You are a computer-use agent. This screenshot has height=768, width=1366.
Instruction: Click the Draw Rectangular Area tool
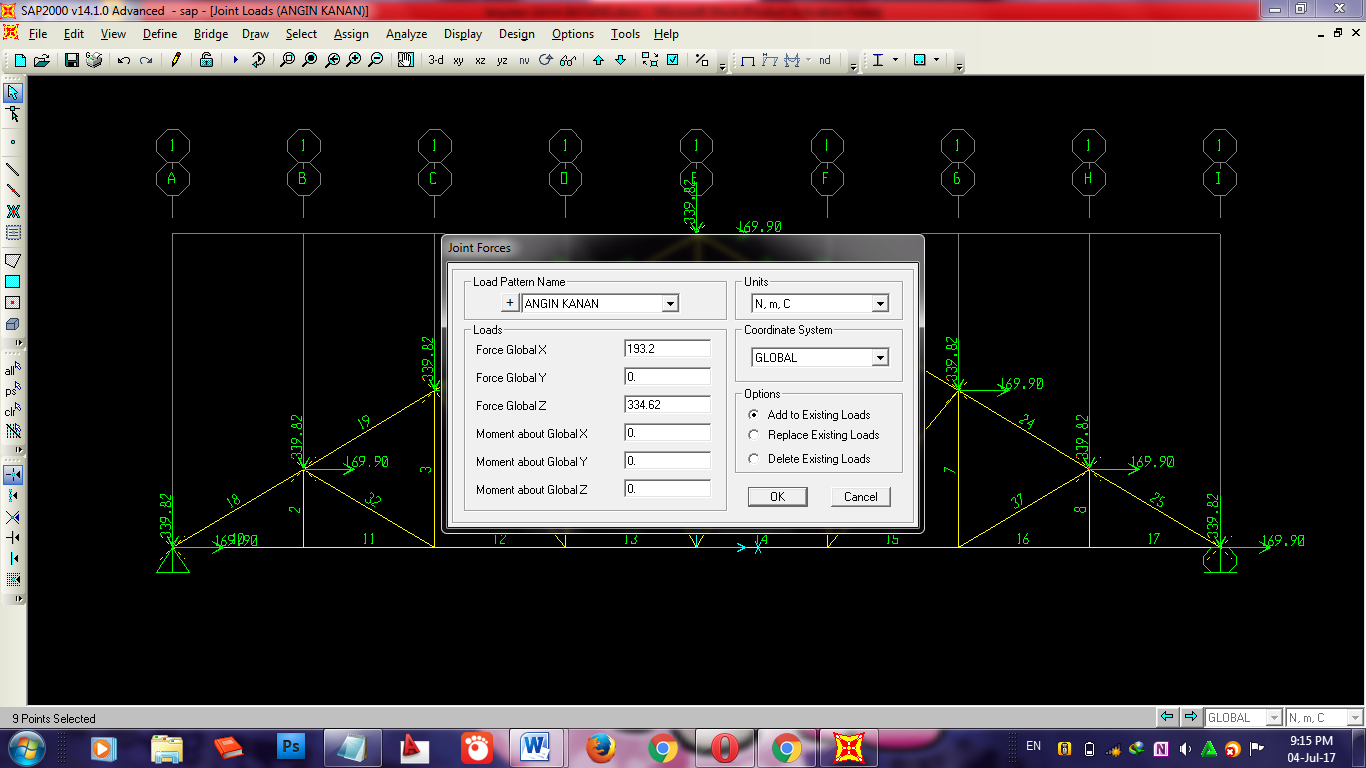coord(13,282)
